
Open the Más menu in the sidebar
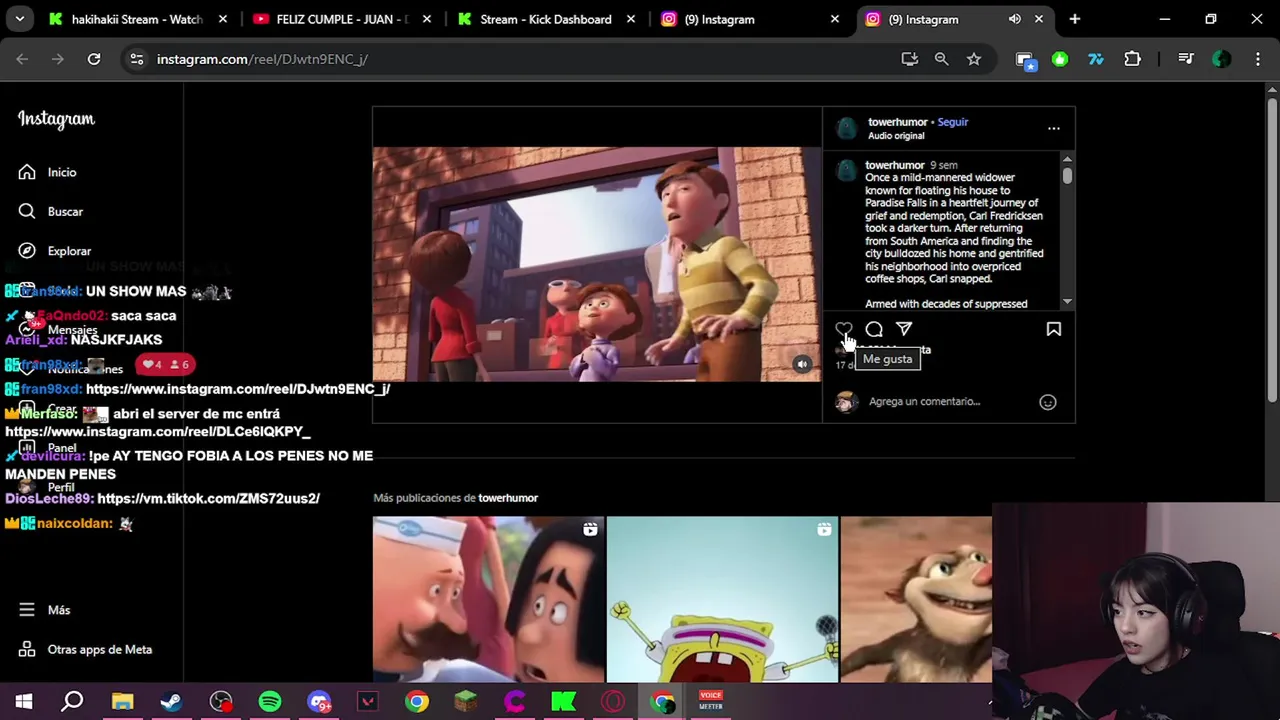(x=44, y=610)
